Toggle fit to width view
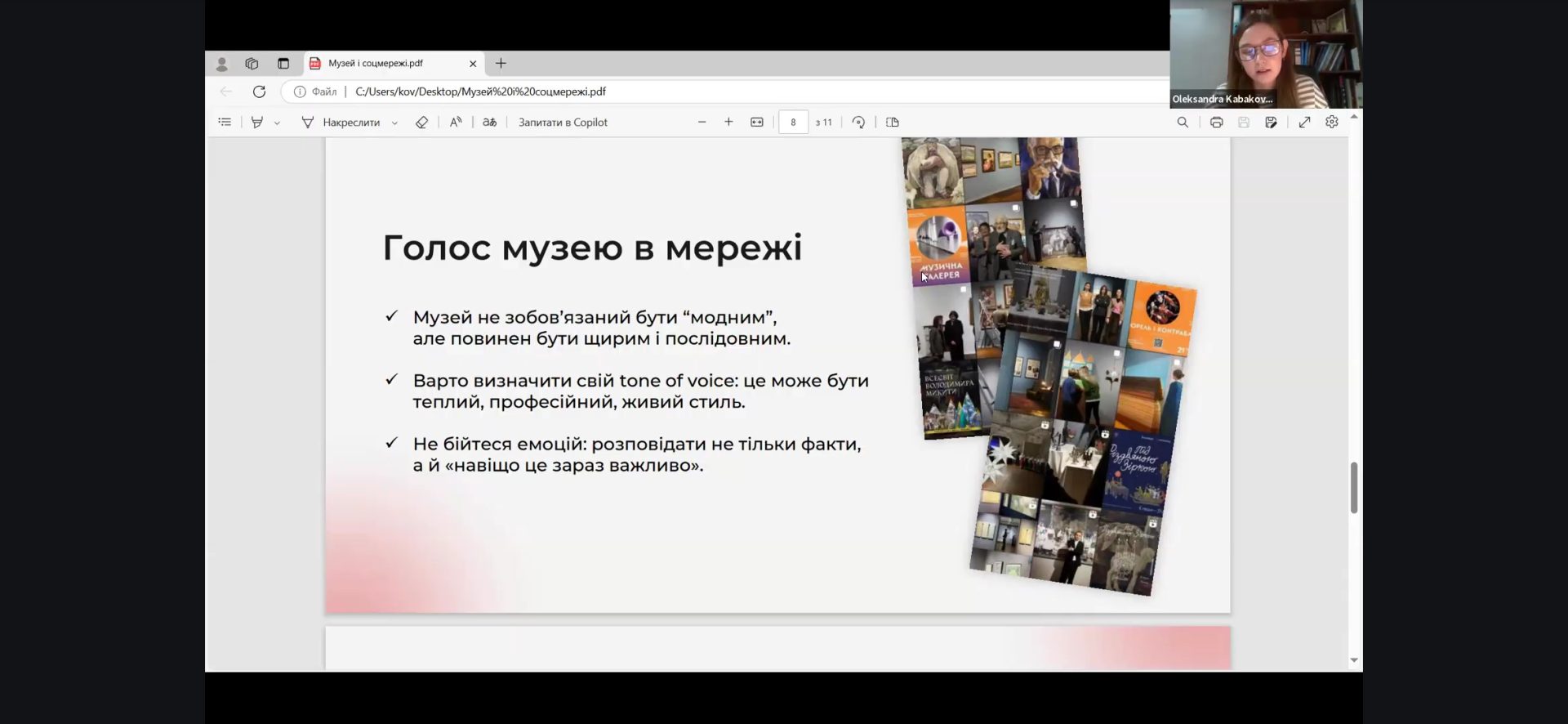This screenshot has width=1568, height=724. tap(757, 123)
